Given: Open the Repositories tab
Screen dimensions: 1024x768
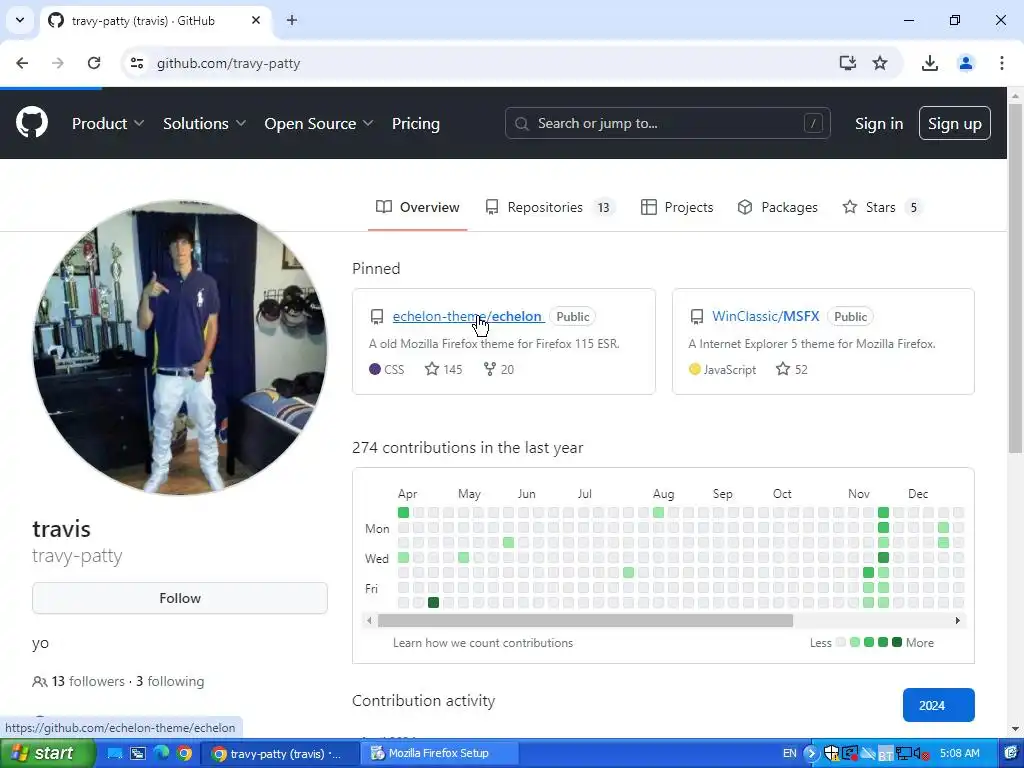Looking at the screenshot, I should click(550, 208).
